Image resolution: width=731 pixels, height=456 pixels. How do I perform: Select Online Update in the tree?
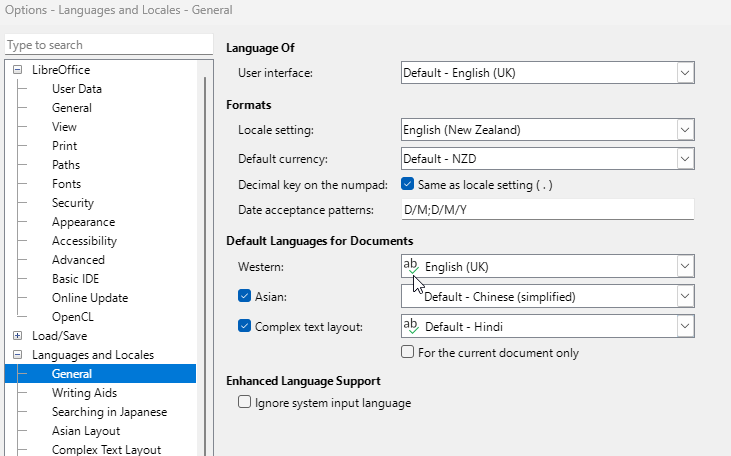pyautogui.click(x=90, y=298)
